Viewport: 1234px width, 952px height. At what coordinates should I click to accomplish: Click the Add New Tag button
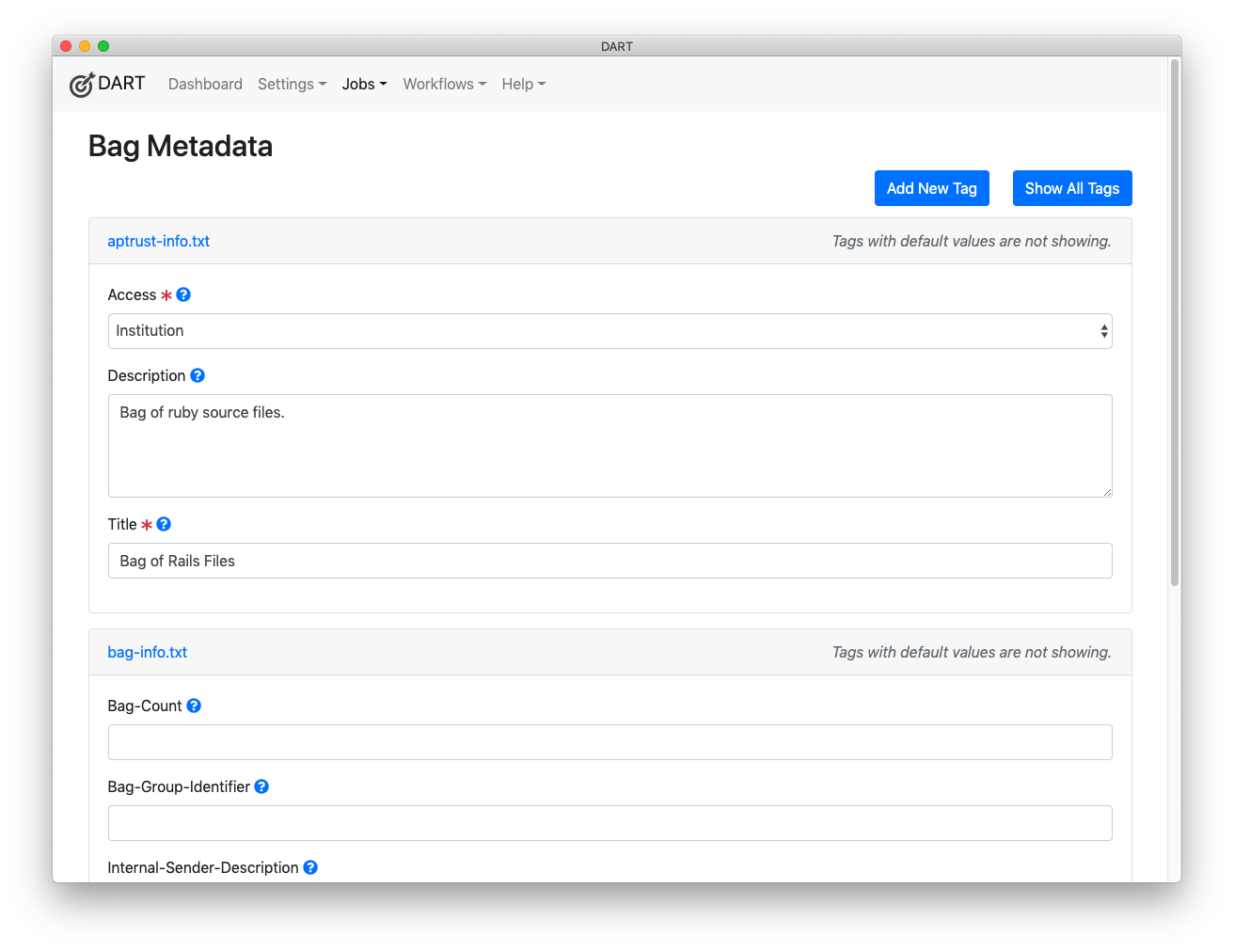coord(931,188)
